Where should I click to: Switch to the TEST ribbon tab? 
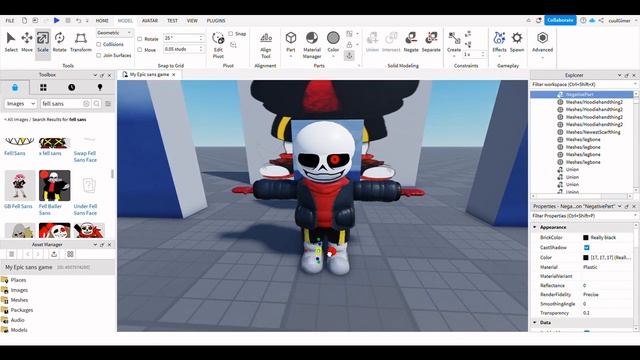pos(172,20)
